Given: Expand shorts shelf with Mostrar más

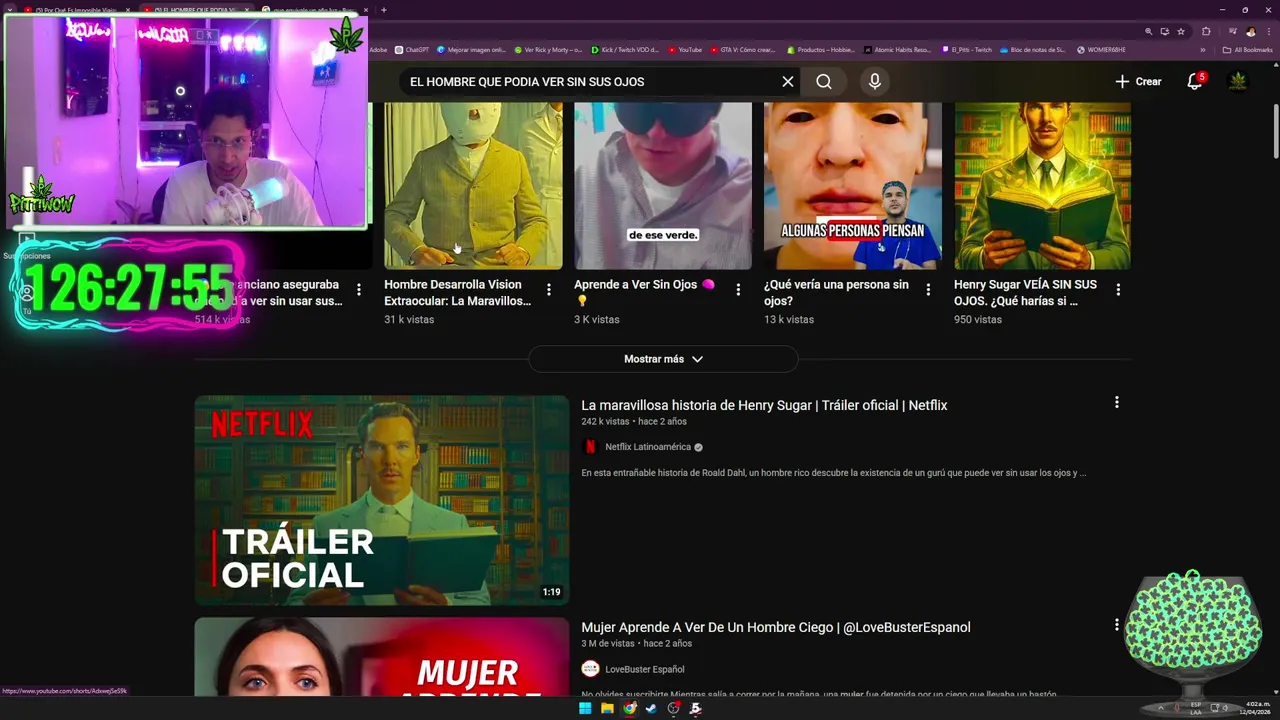Looking at the screenshot, I should (663, 359).
